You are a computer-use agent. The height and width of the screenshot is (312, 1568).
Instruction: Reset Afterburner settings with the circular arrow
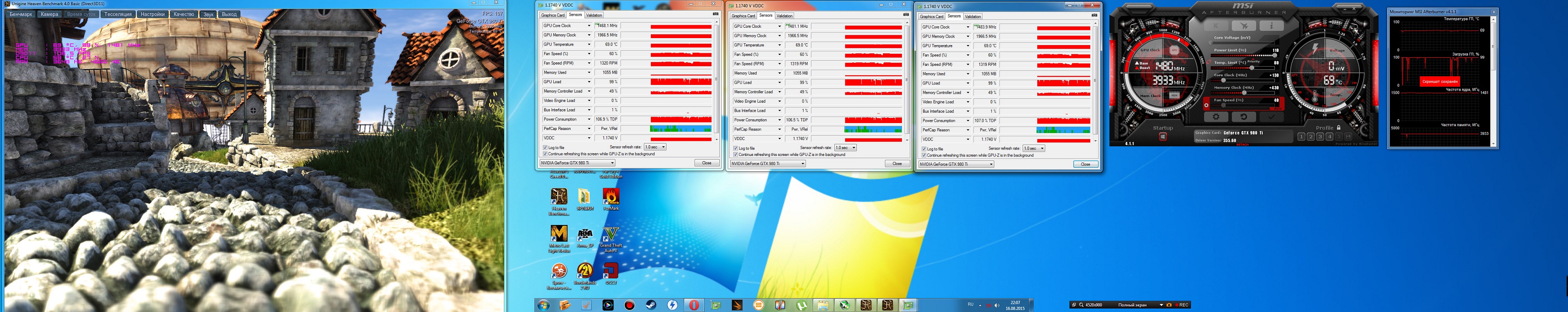coord(1244,117)
